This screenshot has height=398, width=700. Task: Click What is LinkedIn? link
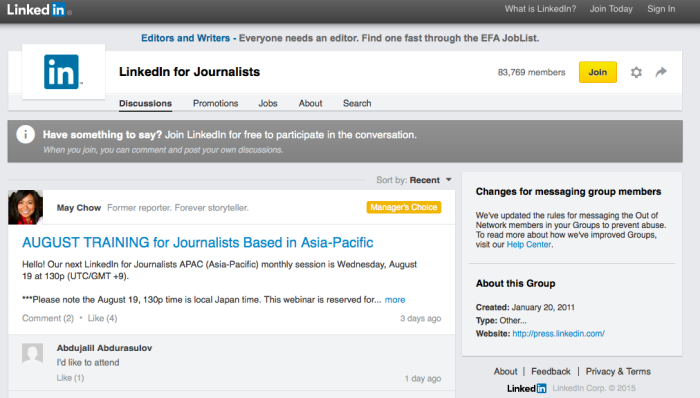pyautogui.click(x=540, y=9)
